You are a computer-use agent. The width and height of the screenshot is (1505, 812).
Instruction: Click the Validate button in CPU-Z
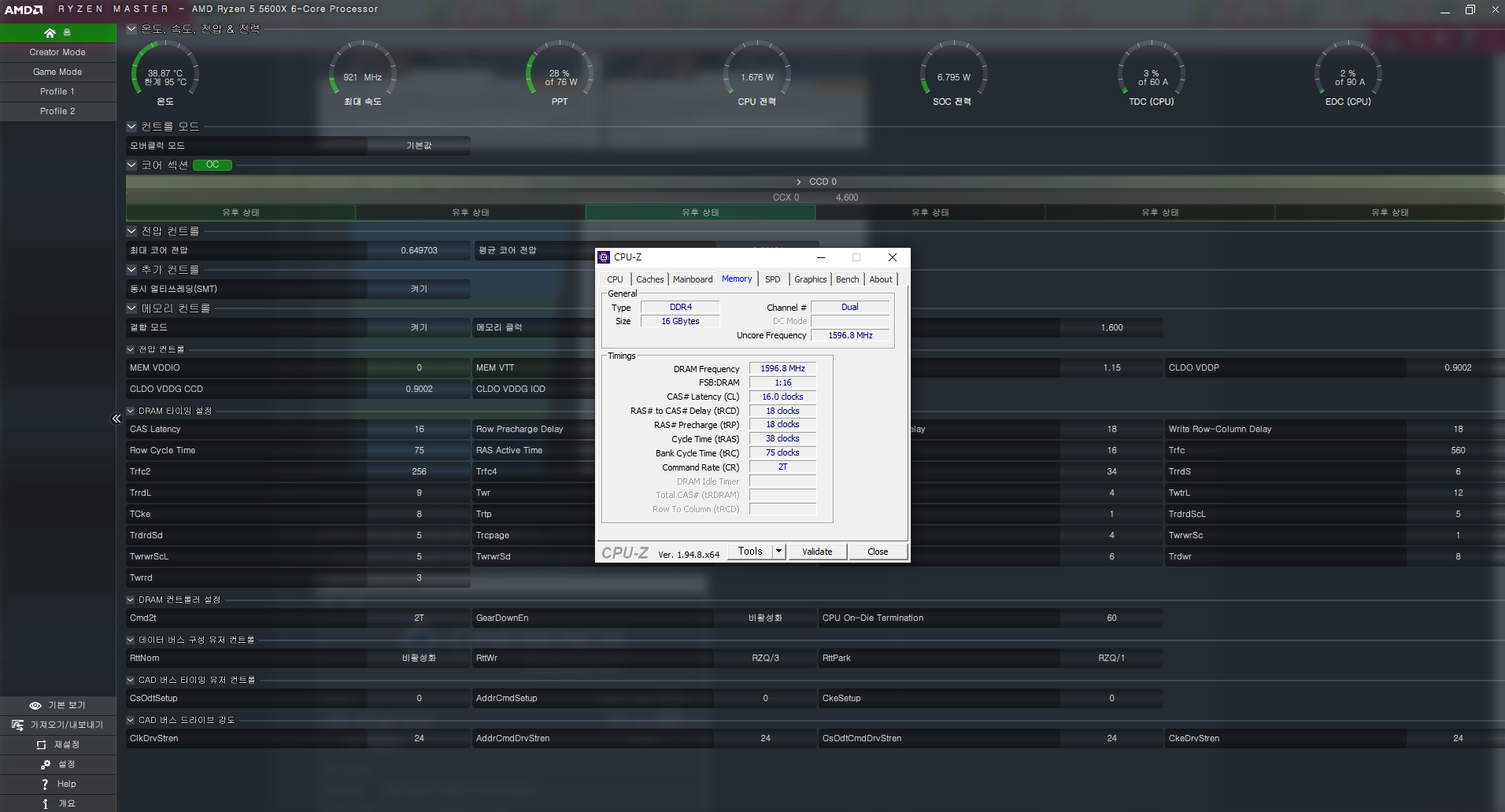click(x=817, y=552)
